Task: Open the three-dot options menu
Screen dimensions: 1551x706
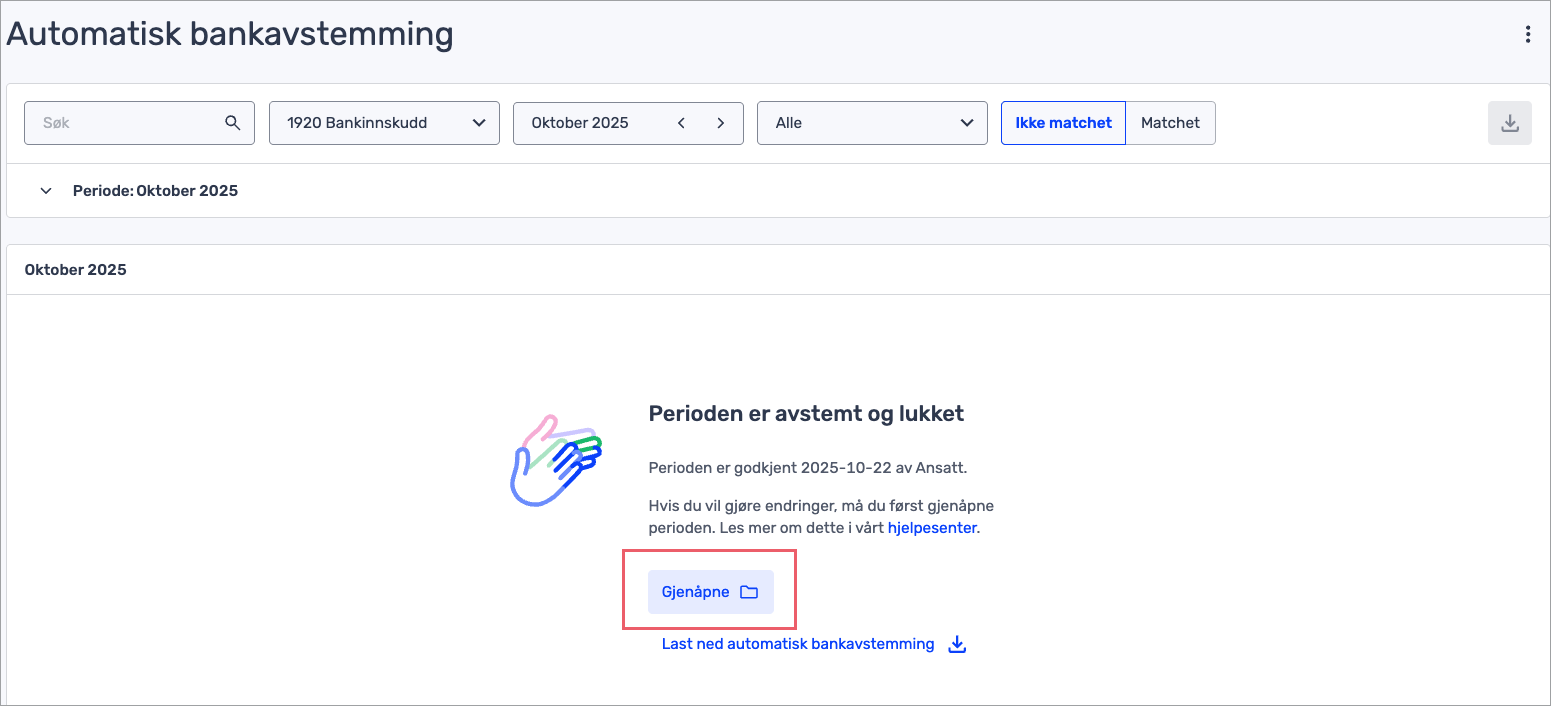Action: pos(1527,35)
